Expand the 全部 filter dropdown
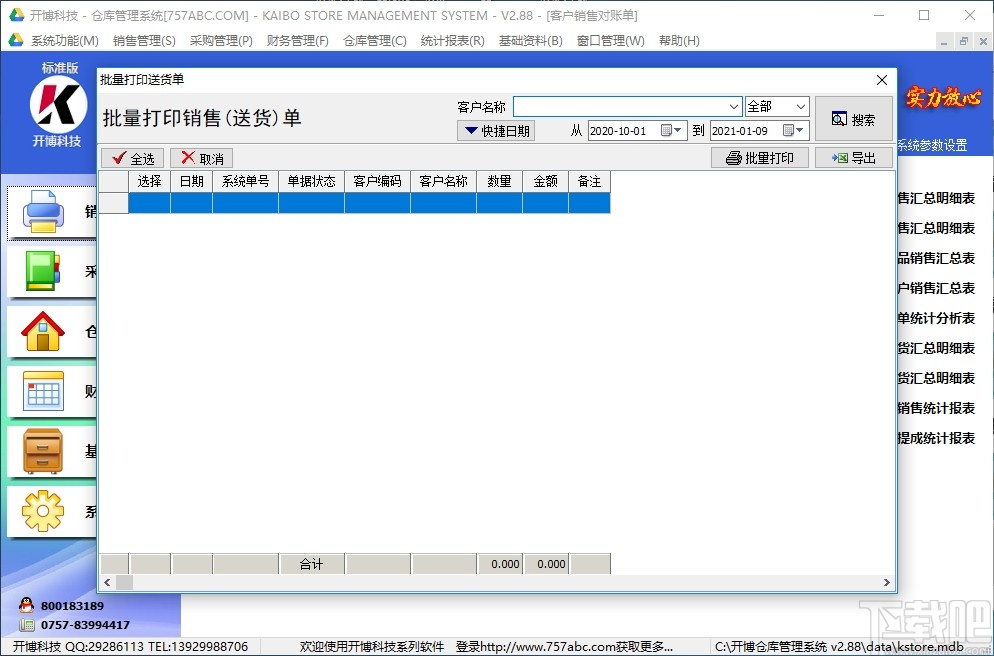The image size is (994, 656). tap(798, 105)
